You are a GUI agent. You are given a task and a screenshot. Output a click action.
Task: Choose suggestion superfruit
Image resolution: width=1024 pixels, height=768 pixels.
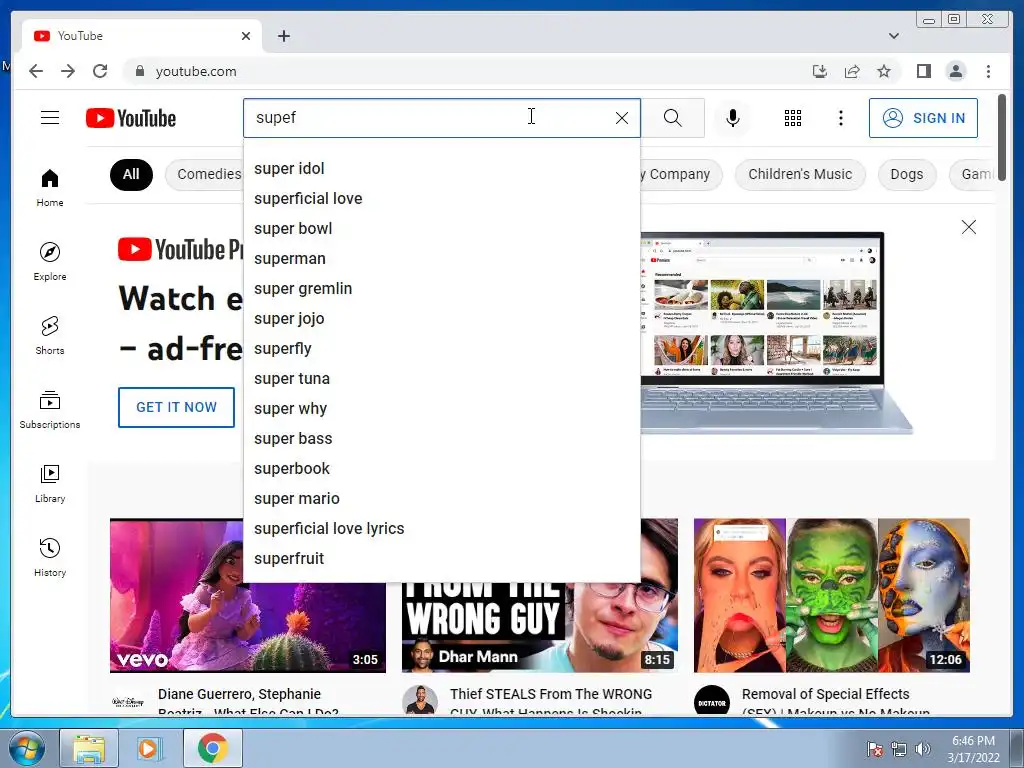(441, 559)
